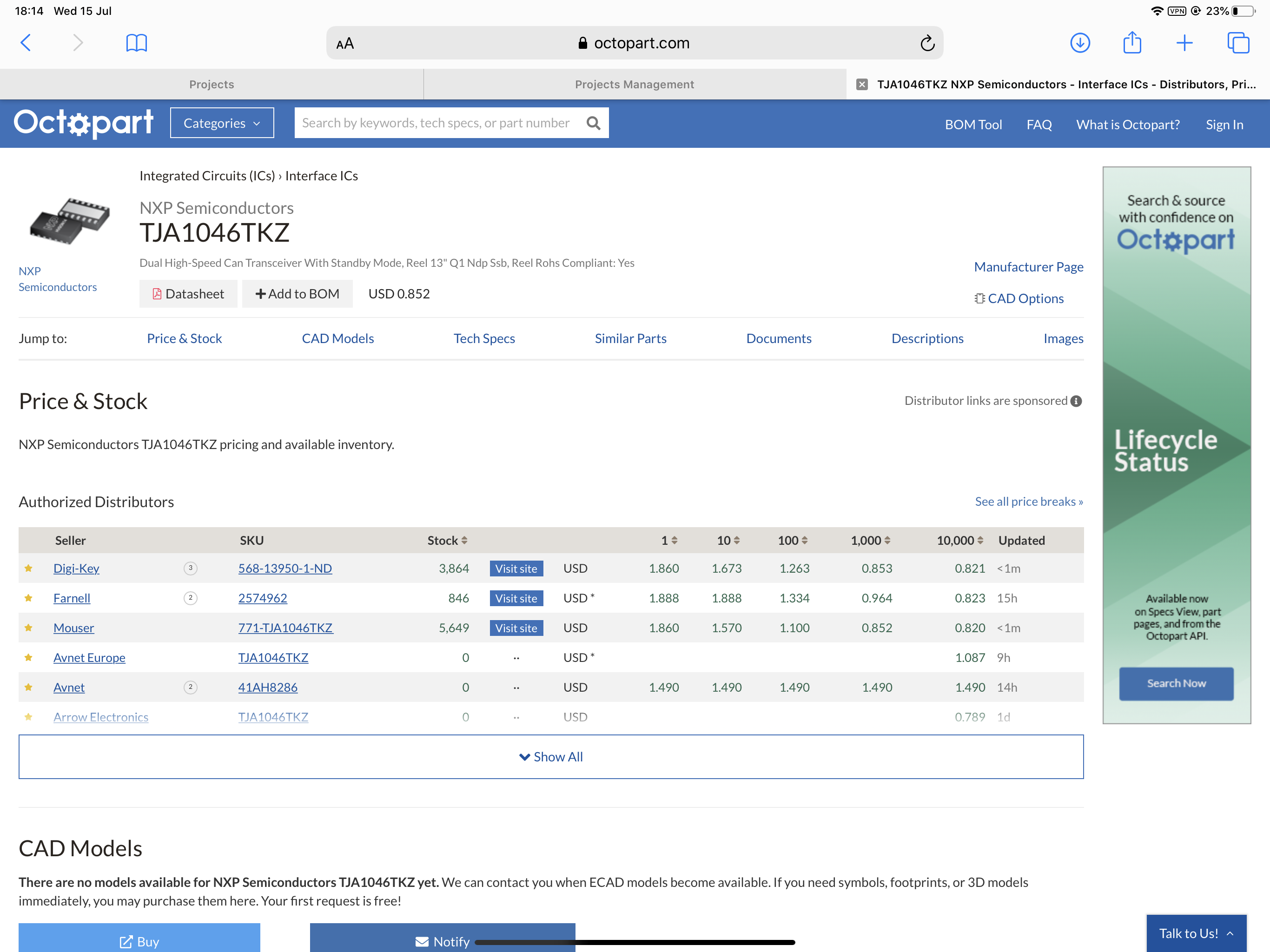Sort by quantity 1 price column
The width and height of the screenshot is (1270, 952).
pos(674,540)
